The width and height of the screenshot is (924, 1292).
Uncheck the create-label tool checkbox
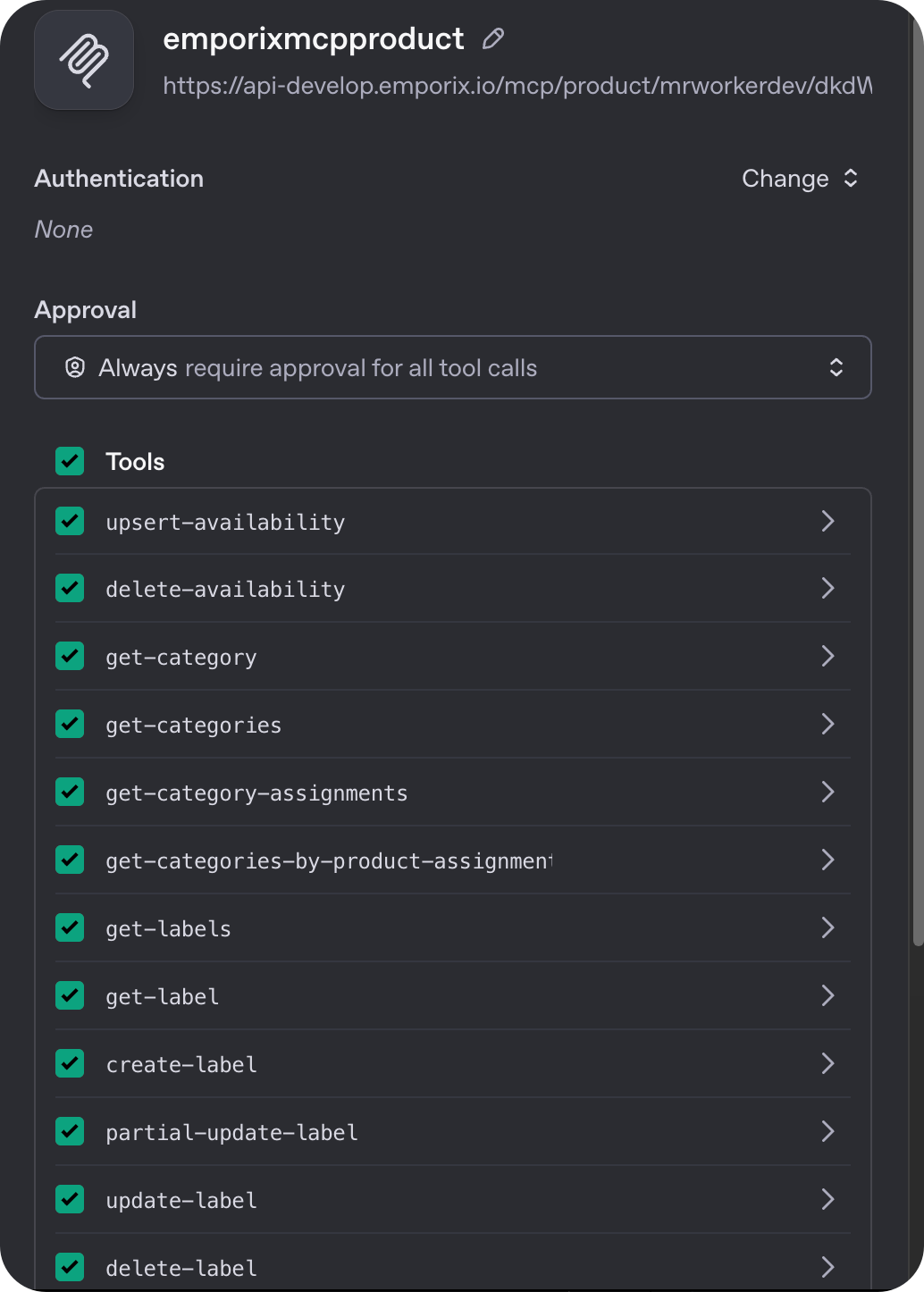[x=70, y=1063]
